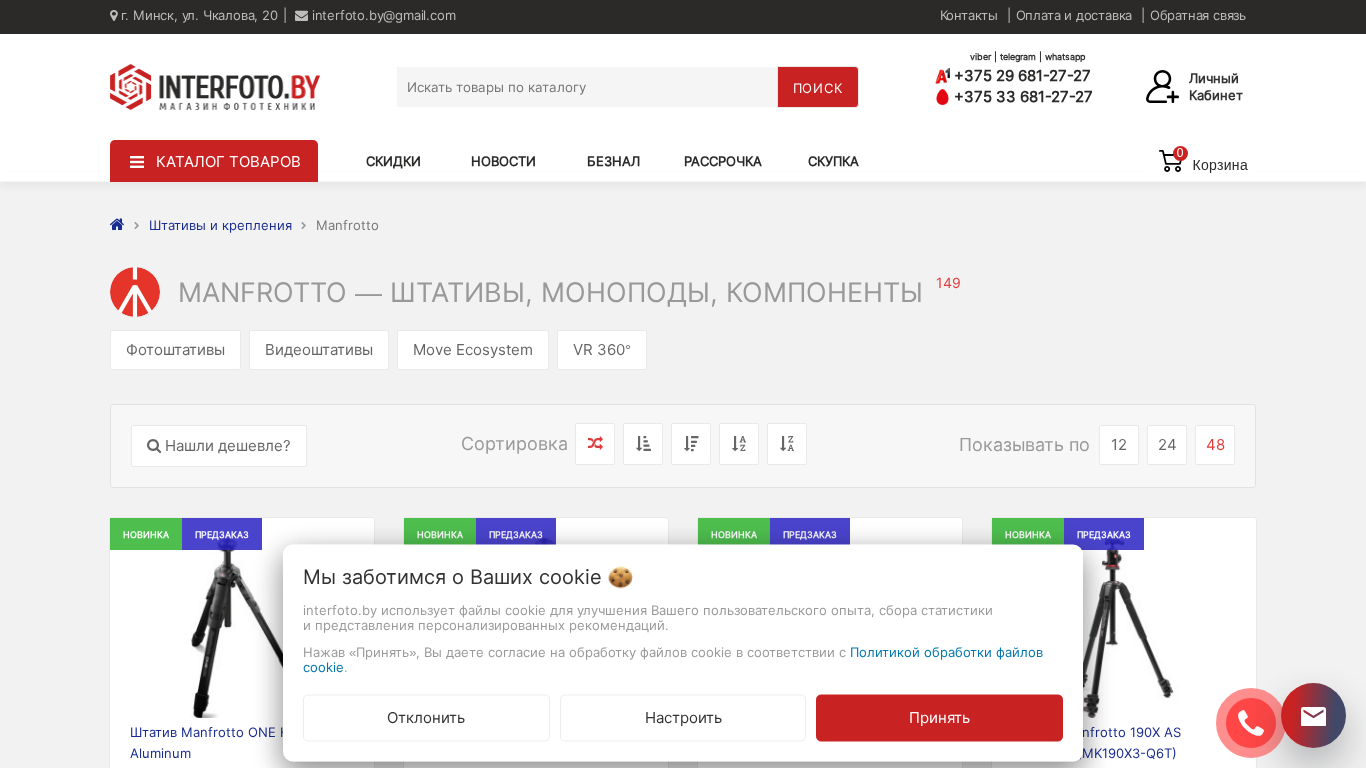Click the Manfrotto breadcrumb text
The image size is (1366, 768).
pos(347,225)
